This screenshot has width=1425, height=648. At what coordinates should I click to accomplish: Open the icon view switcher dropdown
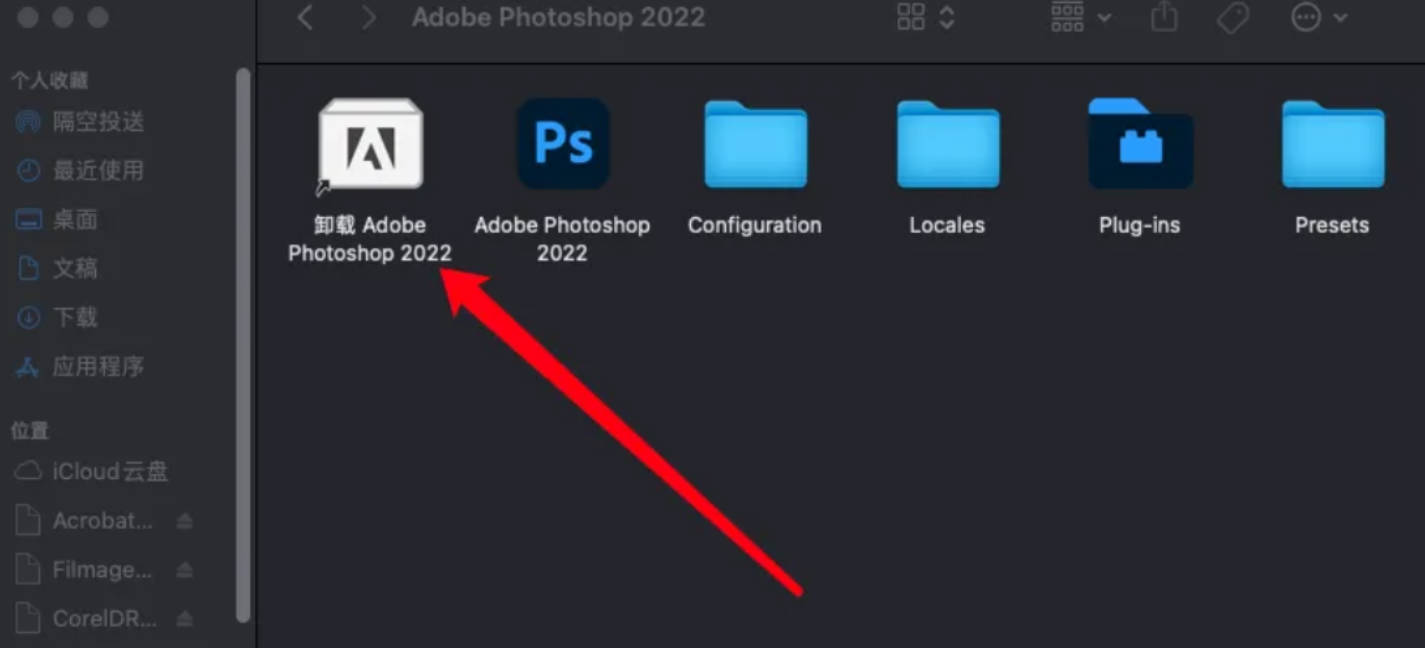point(926,17)
